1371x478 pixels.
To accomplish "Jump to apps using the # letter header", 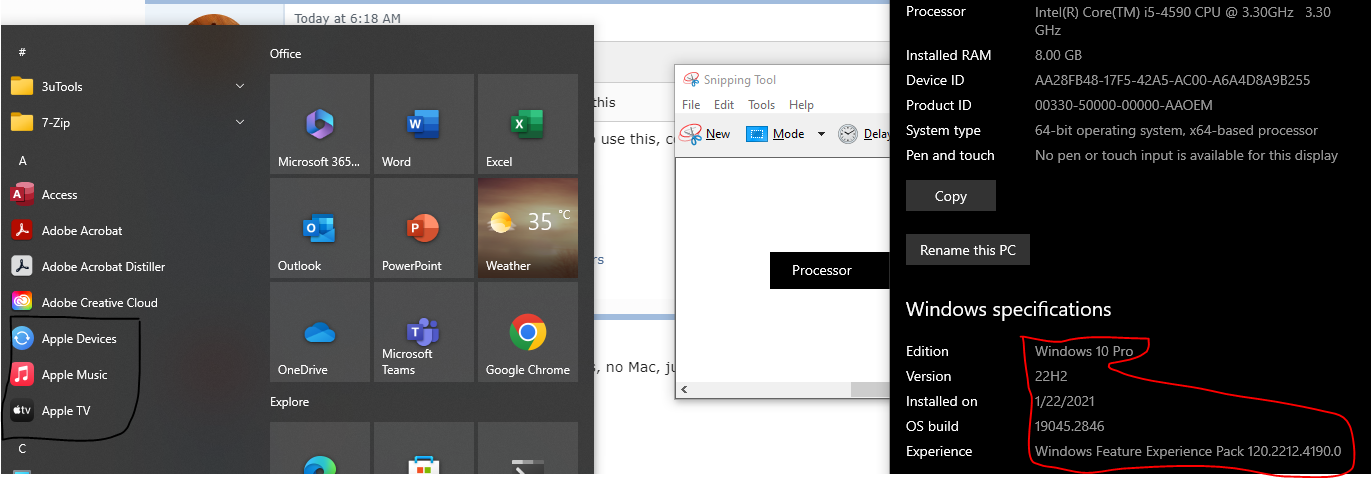I will (22, 51).
